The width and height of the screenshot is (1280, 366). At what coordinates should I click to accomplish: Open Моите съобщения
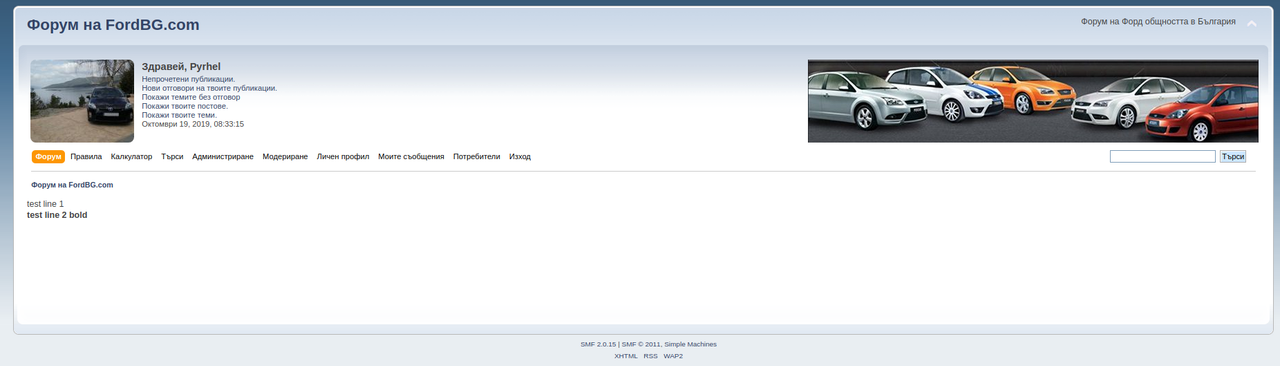click(411, 157)
